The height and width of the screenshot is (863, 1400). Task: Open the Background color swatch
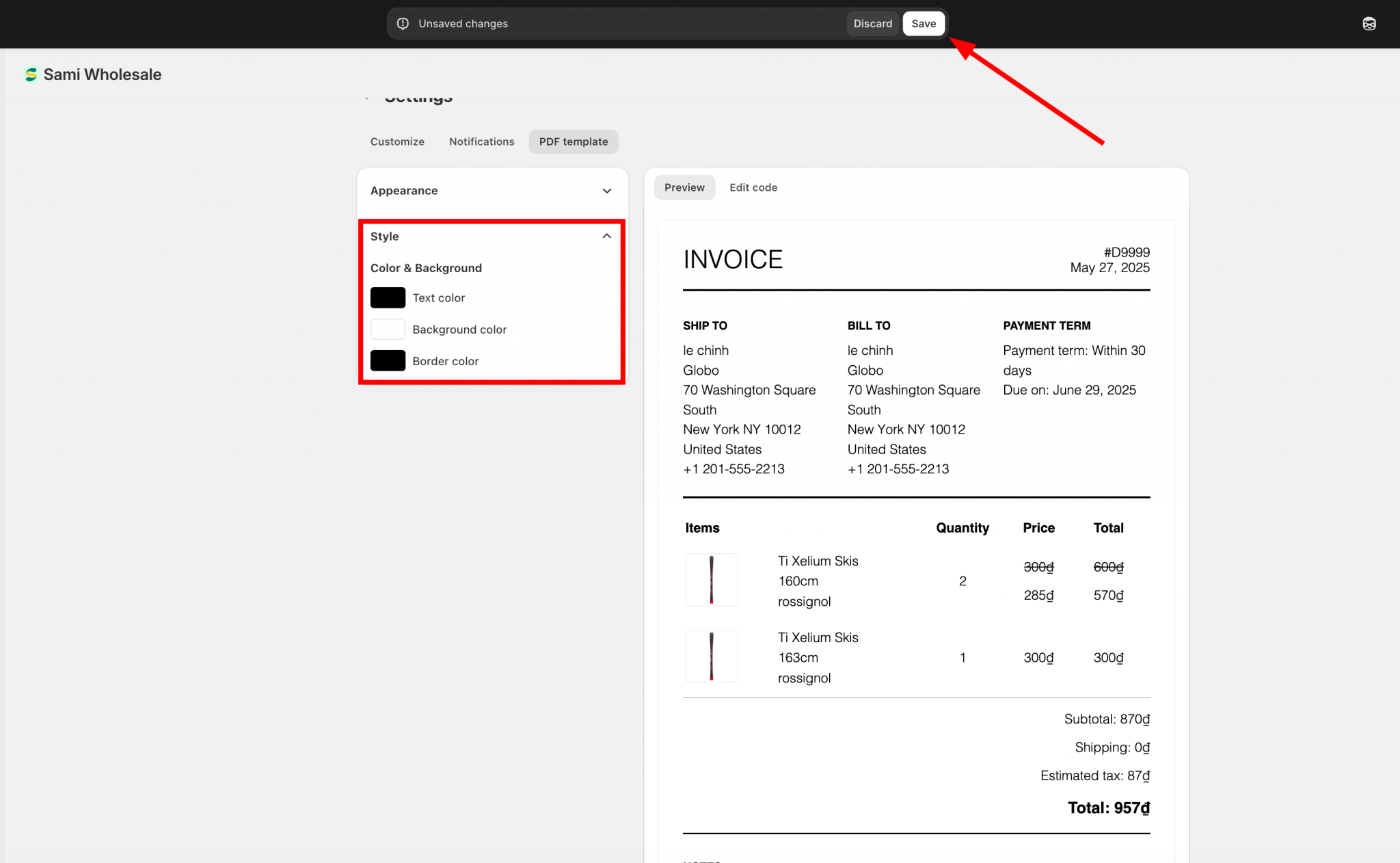coord(388,329)
